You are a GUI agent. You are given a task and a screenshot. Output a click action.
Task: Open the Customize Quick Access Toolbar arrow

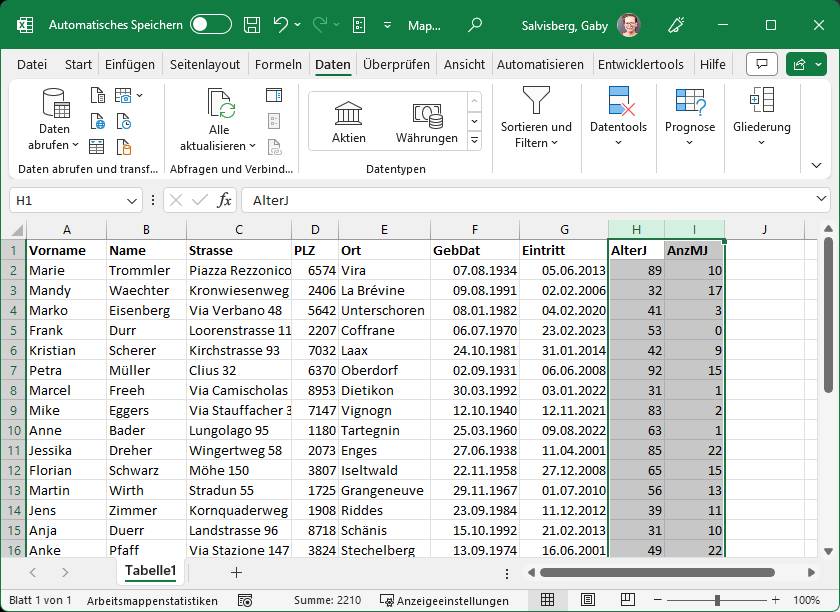coord(387,25)
